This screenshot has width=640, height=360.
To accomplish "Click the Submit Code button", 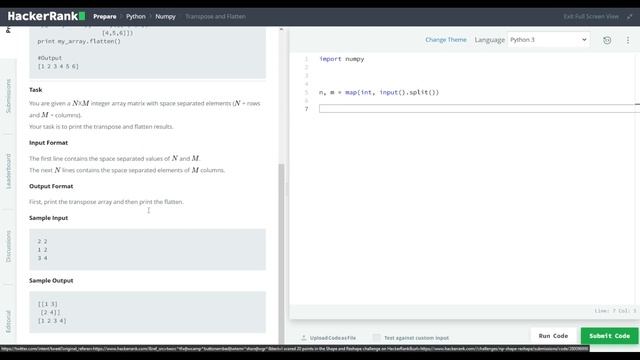I will (609, 336).
